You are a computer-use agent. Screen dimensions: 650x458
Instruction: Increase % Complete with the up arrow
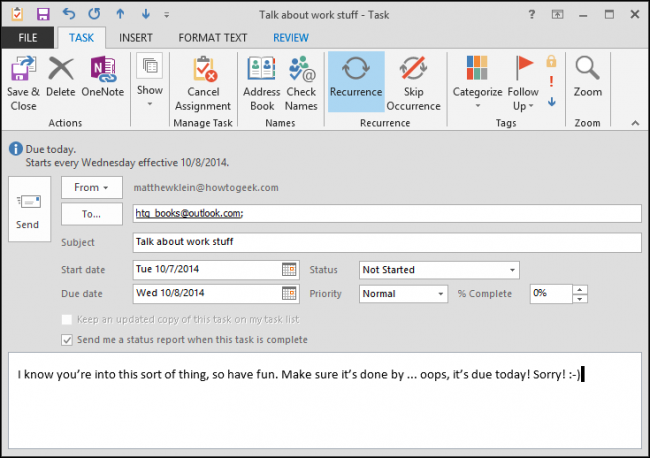point(580,289)
